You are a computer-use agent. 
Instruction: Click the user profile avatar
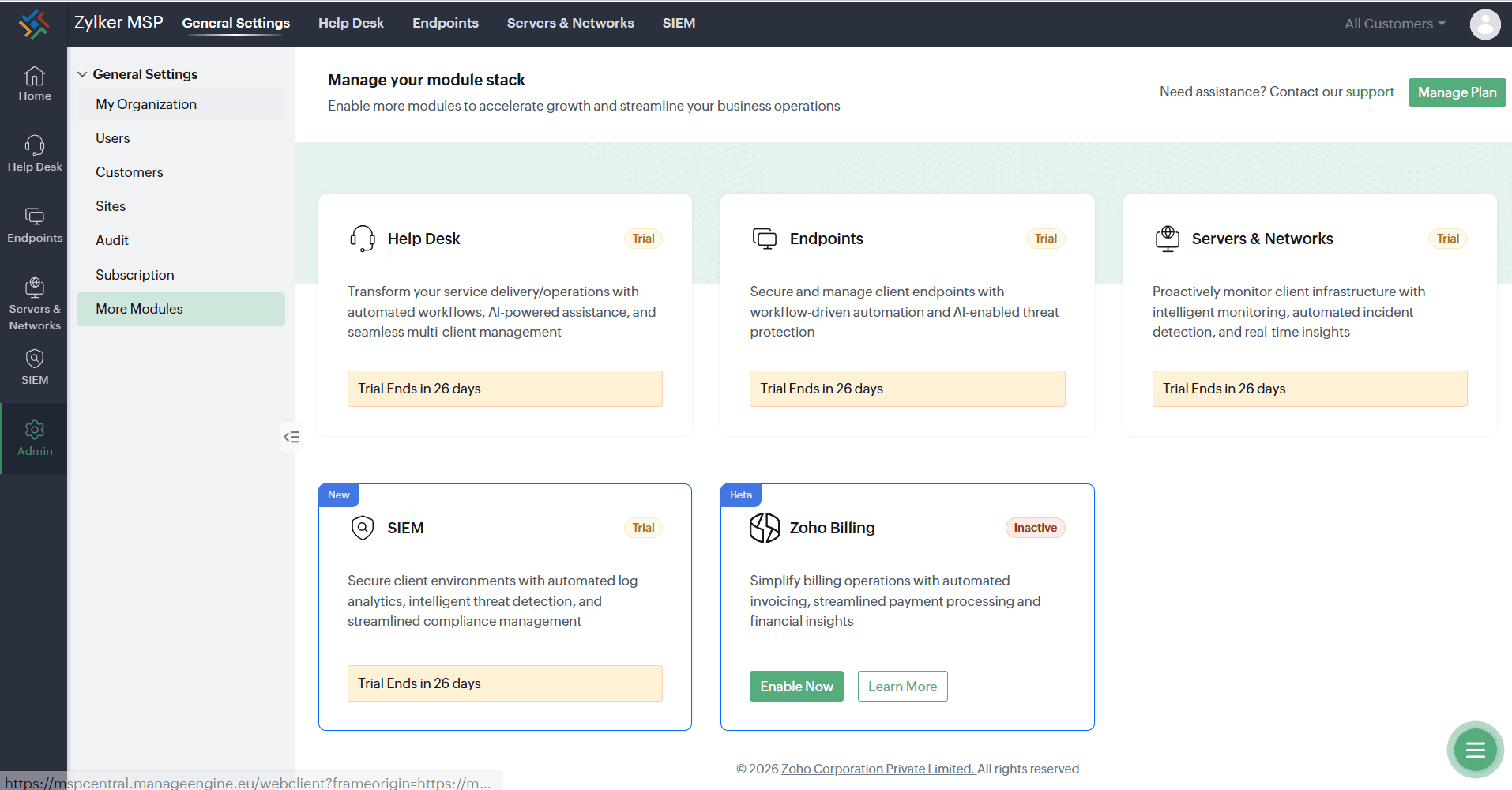1485,24
